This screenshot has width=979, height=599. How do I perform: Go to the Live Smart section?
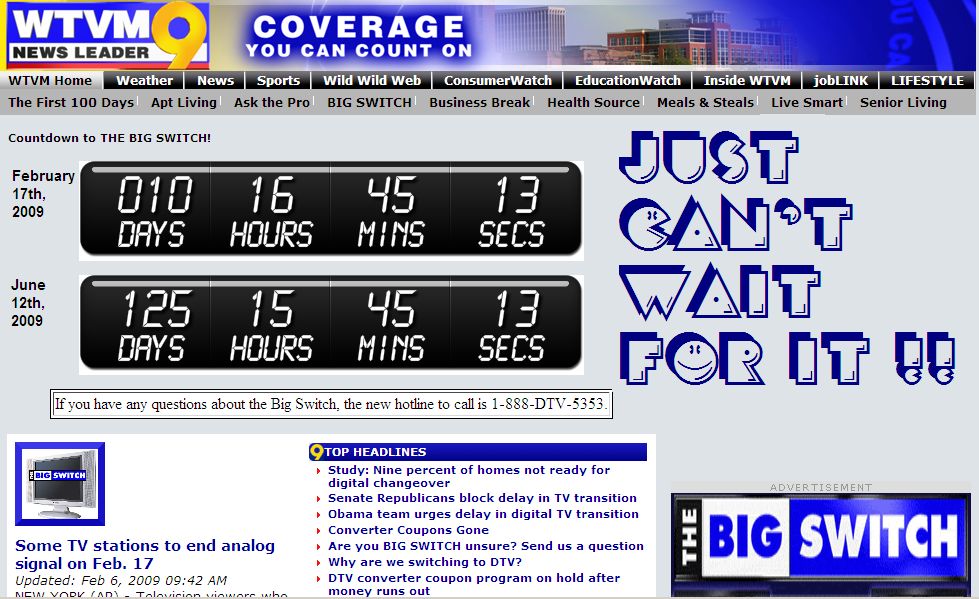[807, 102]
